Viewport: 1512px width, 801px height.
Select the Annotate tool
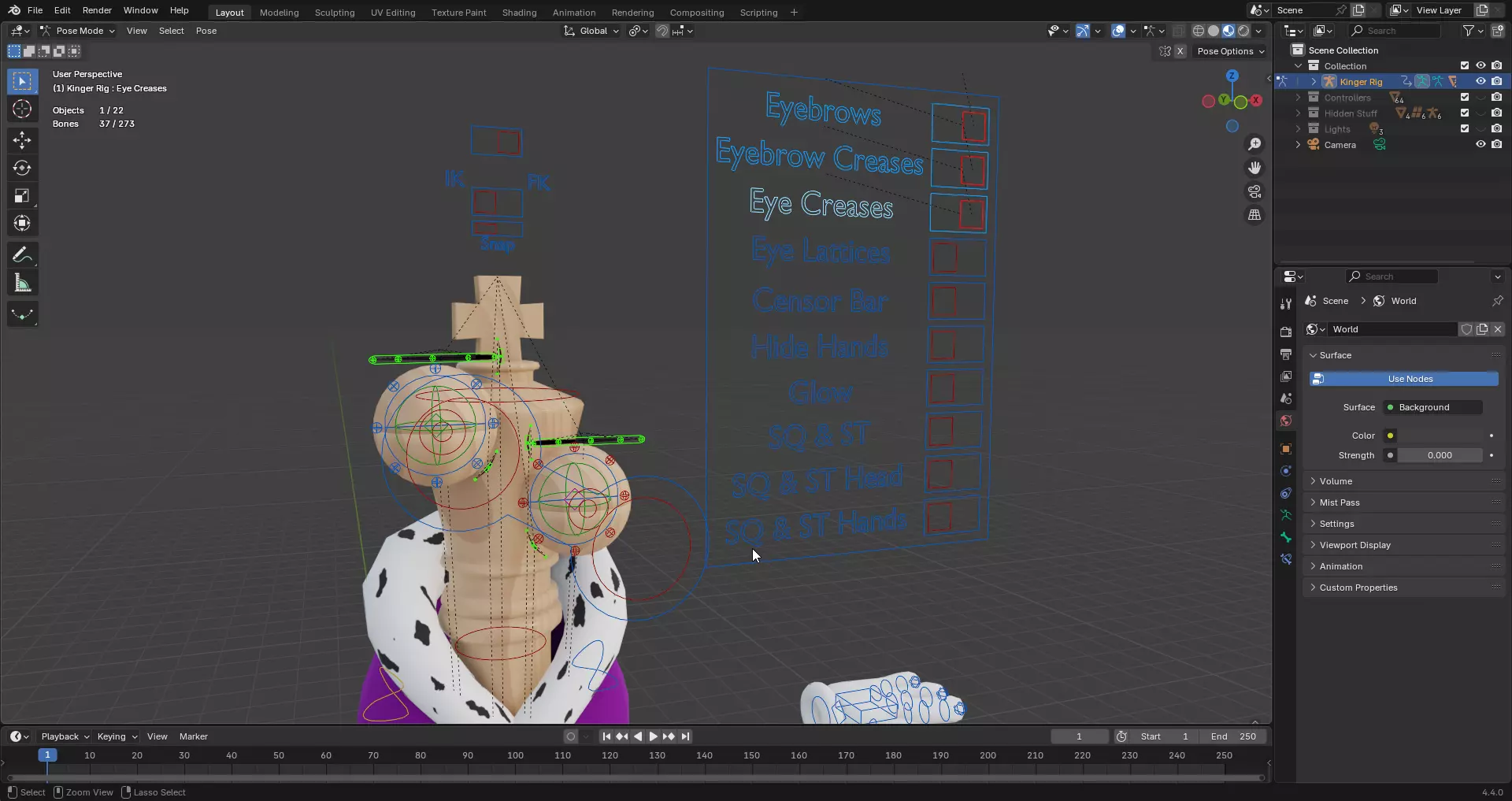[x=22, y=255]
